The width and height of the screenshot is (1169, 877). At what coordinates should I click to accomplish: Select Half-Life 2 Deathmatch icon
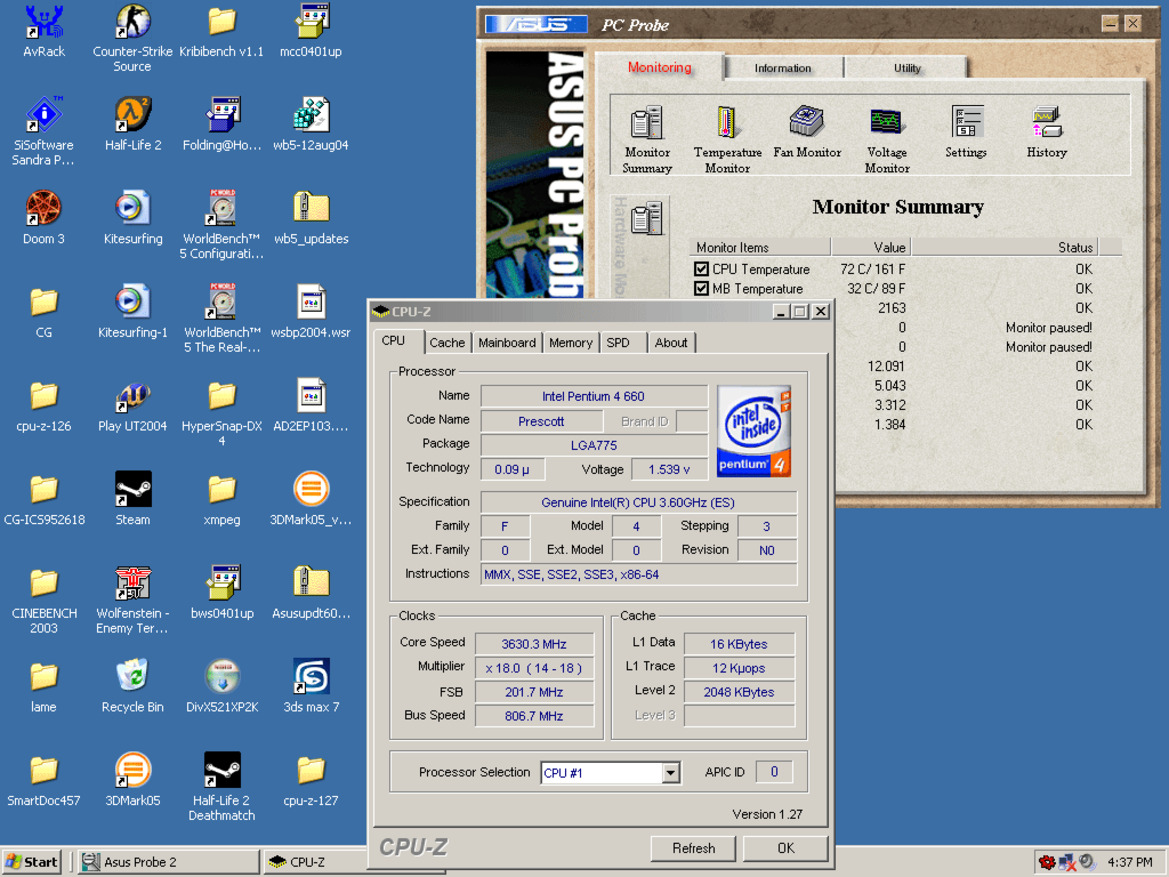click(x=221, y=787)
